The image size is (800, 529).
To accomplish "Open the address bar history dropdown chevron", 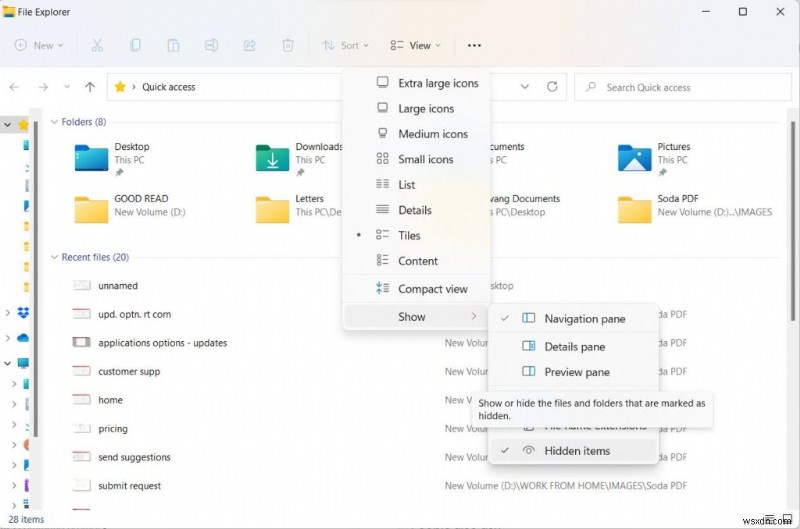I will [524, 87].
